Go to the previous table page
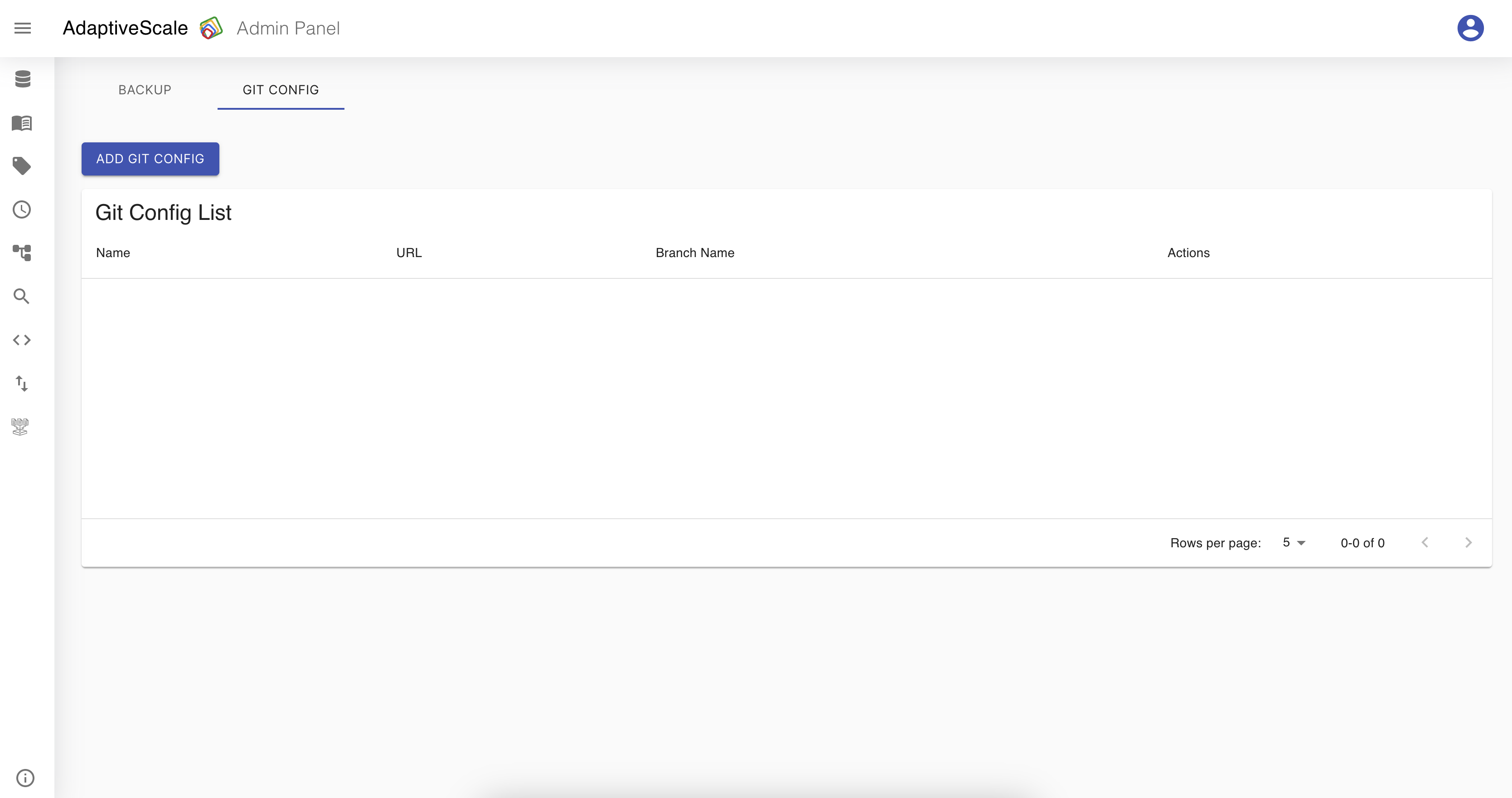The width and height of the screenshot is (1512, 798). coord(1425,543)
